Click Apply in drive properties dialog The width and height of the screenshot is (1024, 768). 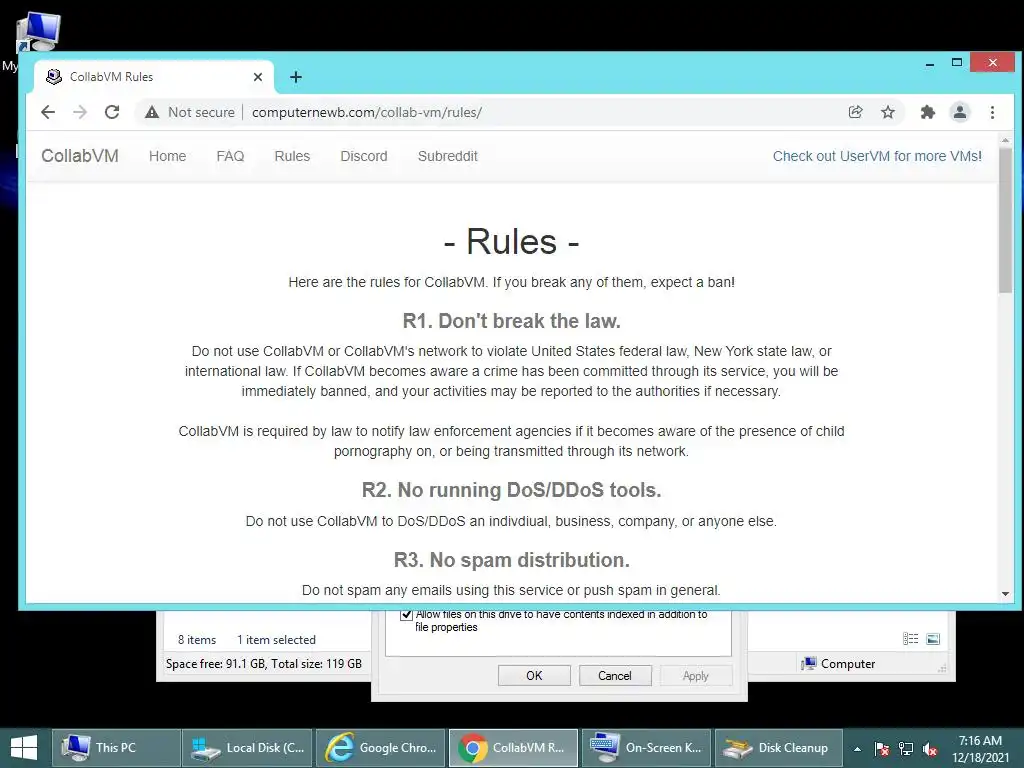(696, 676)
